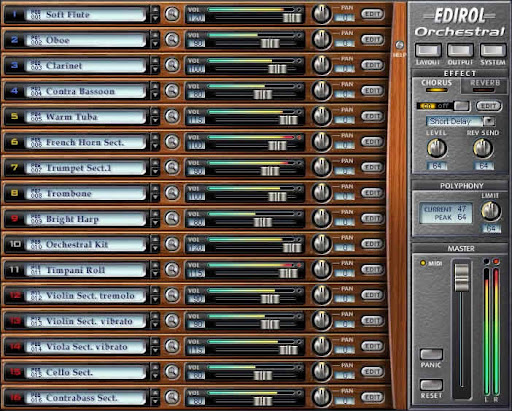The image size is (512, 411).
Task: Browse sounds for Warm Tuba magnifier
Action: (172, 116)
